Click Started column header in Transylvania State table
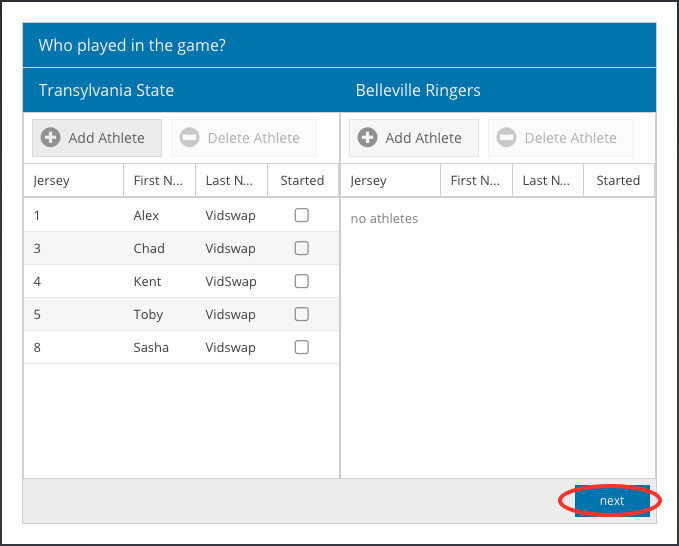The width and height of the screenshot is (679, 546). [x=303, y=181]
